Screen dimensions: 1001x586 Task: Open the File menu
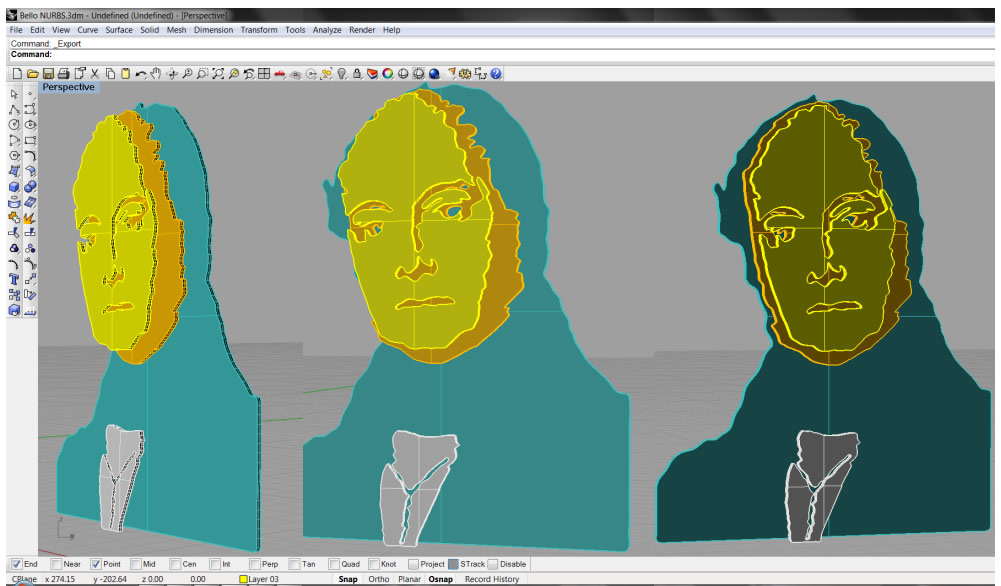click(x=16, y=30)
